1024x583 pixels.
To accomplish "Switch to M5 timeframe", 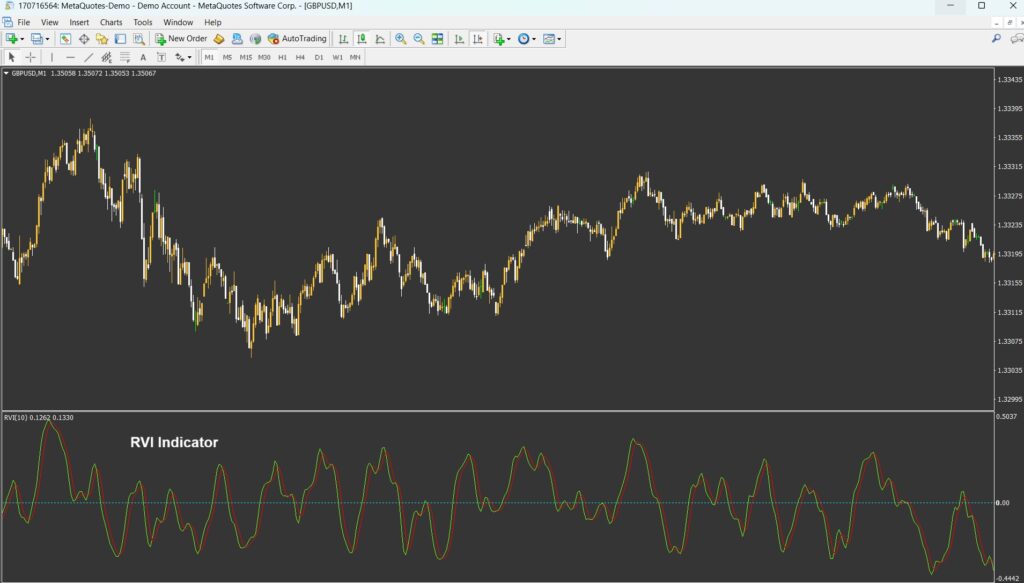I will [227, 57].
